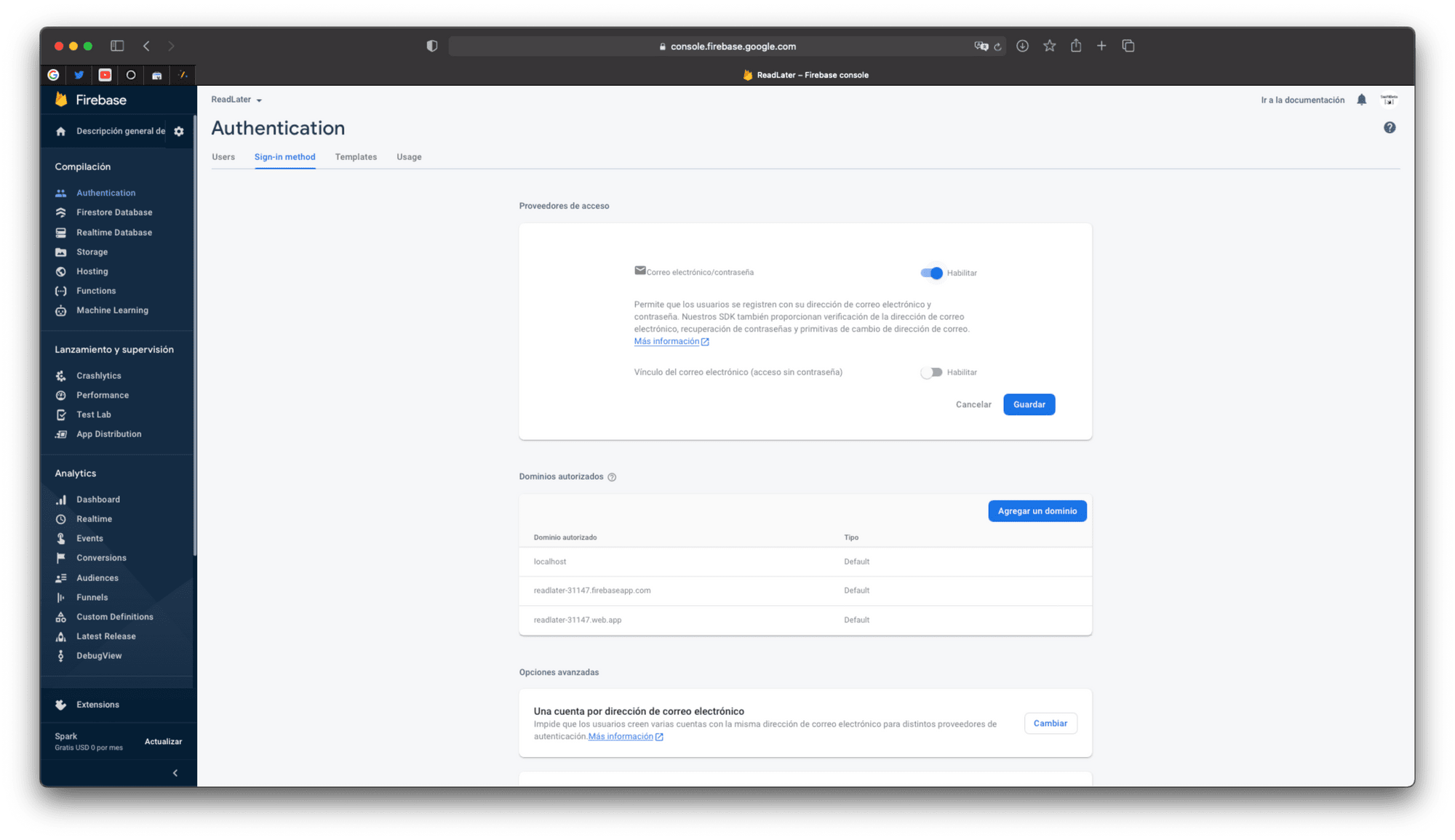Select the Sign-in method tab
The width and height of the screenshot is (1455, 840).
[x=285, y=157]
